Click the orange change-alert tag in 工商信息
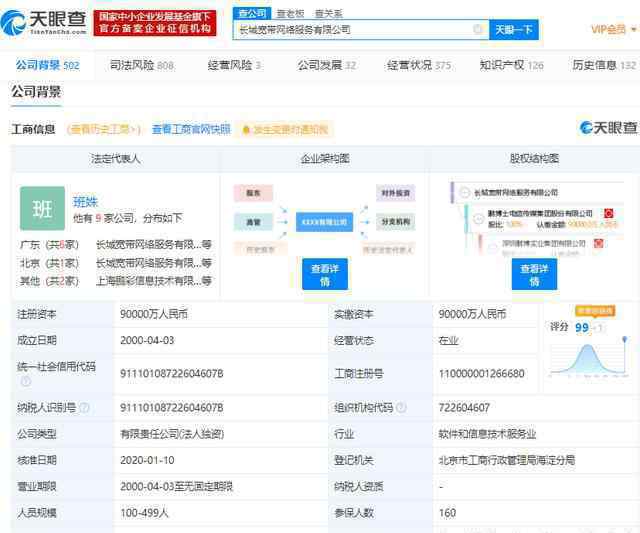This screenshot has width=640, height=533. (286, 130)
